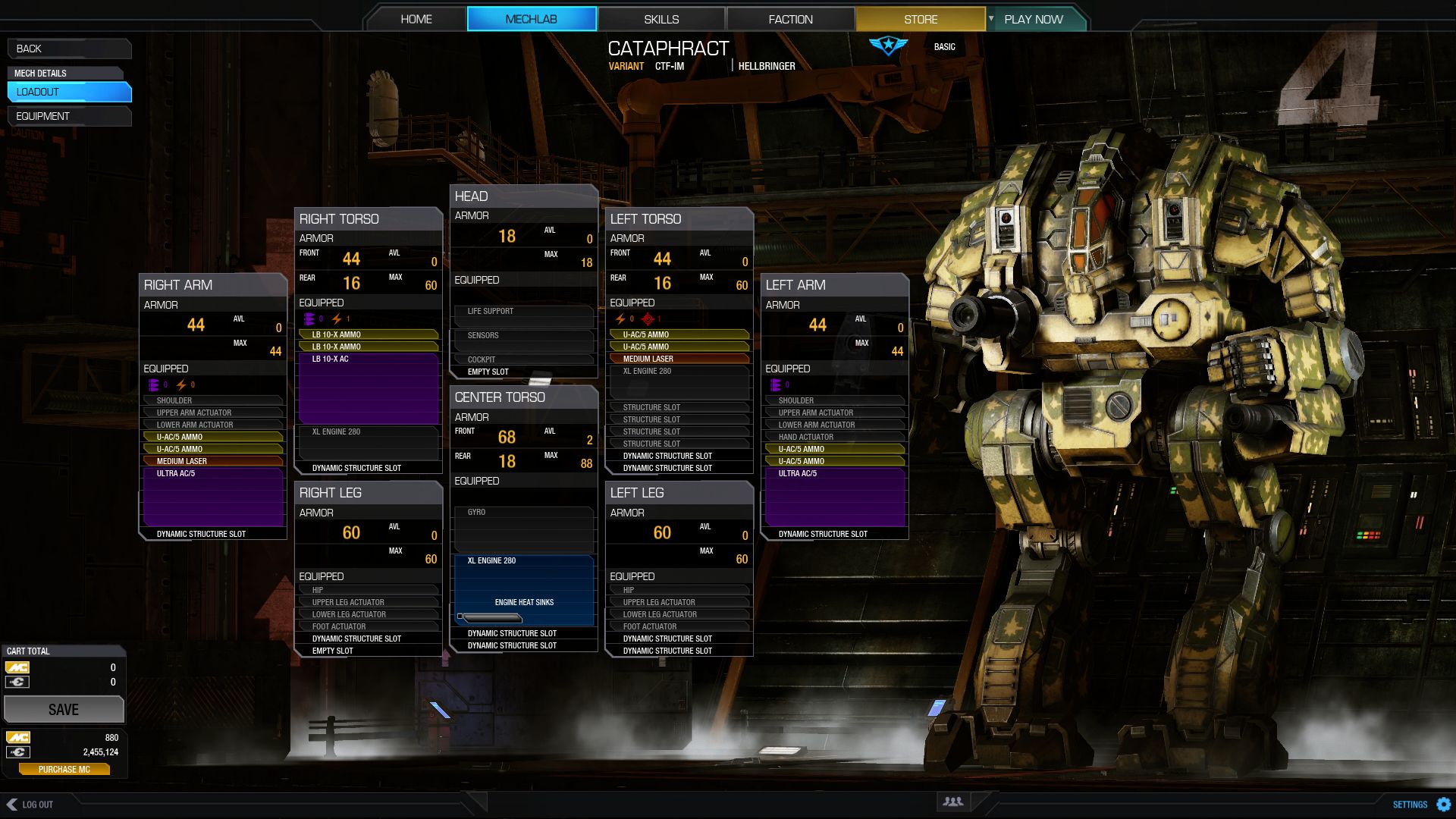Click Right Torso front armor 44
Screen dimensions: 1456x819
click(x=351, y=259)
